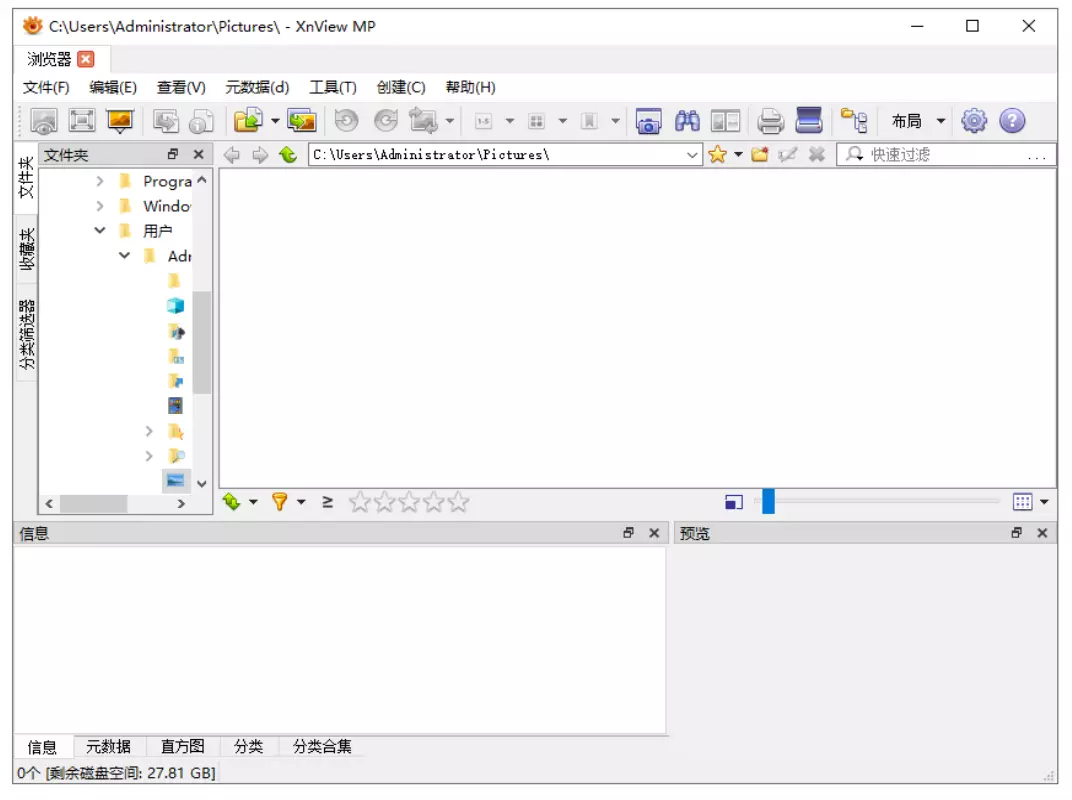Click rotate clockwise icon
Screen dimensions: 1072x800
tap(386, 121)
